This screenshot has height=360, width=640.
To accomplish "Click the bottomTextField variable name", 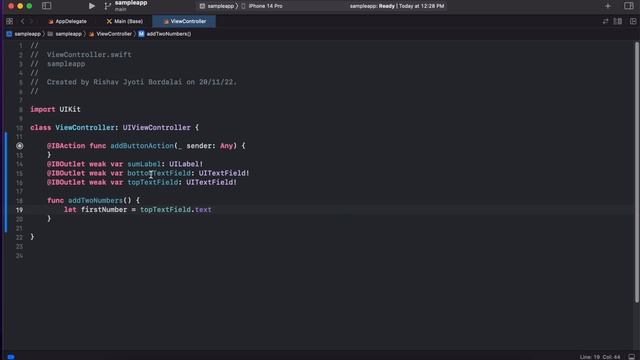I will click(159, 173).
